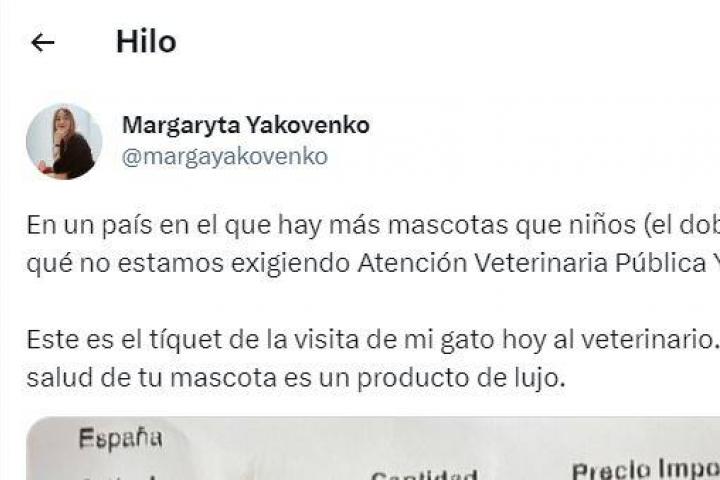Click the line starting 'qué no estamos exigiendo'

[x=373, y=263]
